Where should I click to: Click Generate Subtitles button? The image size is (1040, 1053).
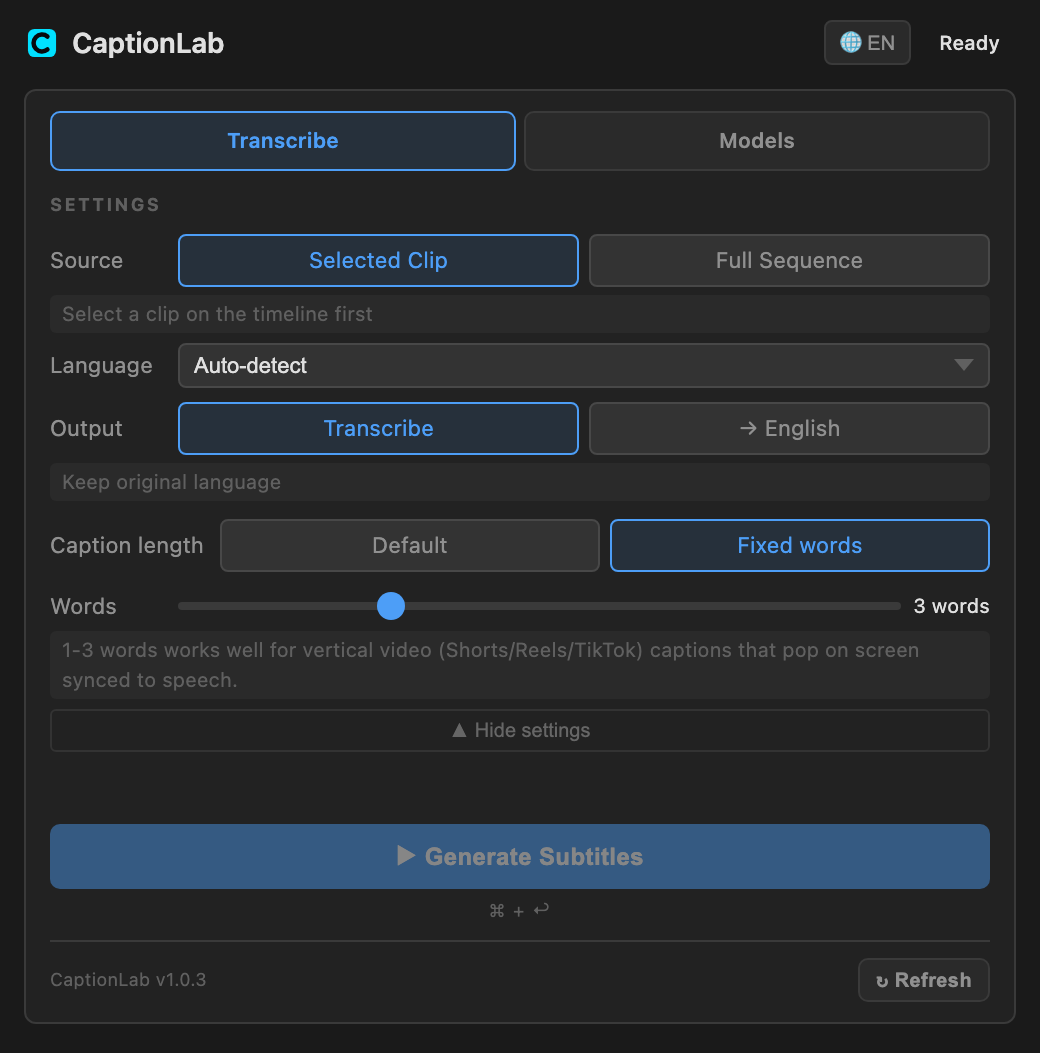coord(520,857)
